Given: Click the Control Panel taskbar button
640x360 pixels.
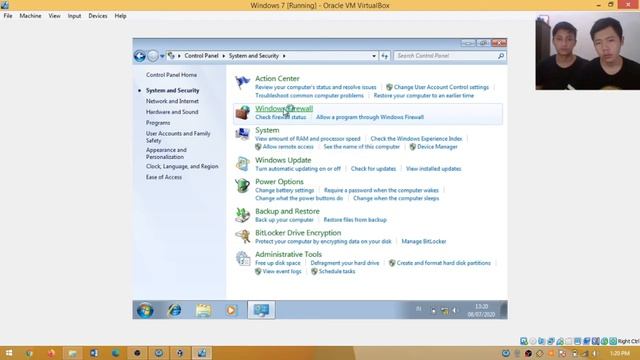Looking at the screenshot, I should click(261, 310).
